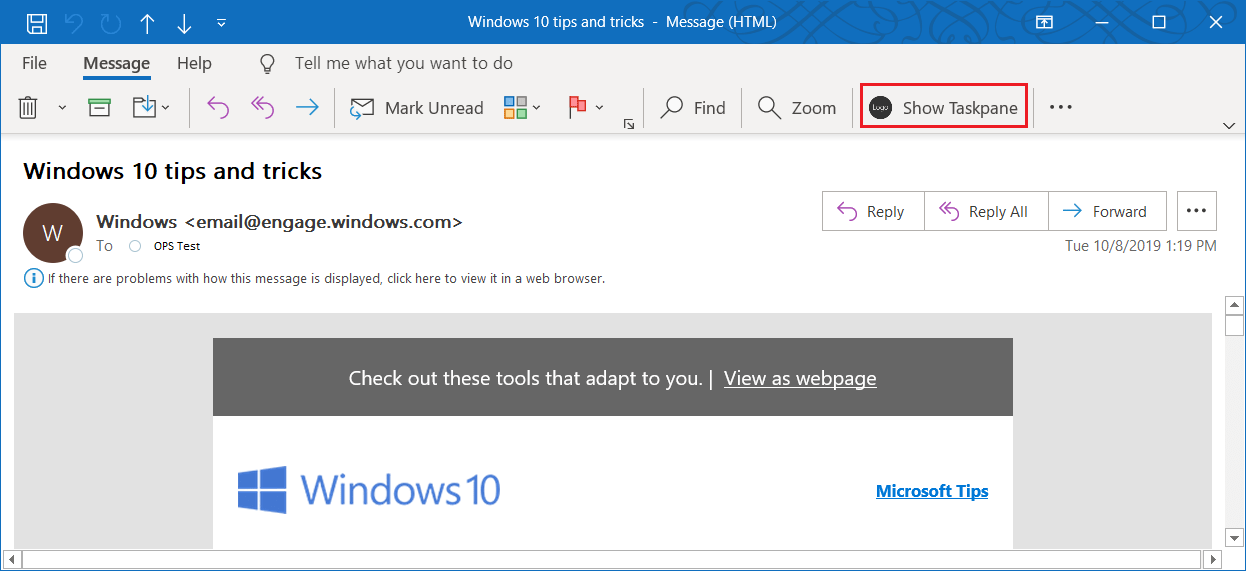Click the sender address email@engage.windows.com

[x=323, y=222]
